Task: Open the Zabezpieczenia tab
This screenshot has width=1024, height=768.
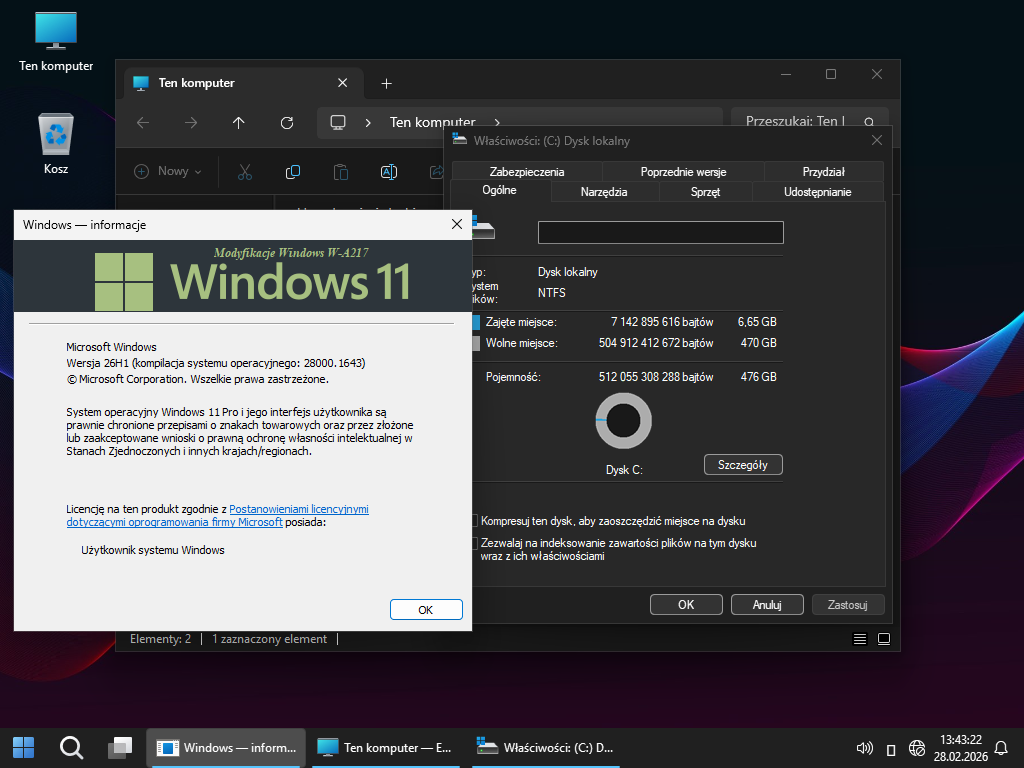Action: click(526, 172)
